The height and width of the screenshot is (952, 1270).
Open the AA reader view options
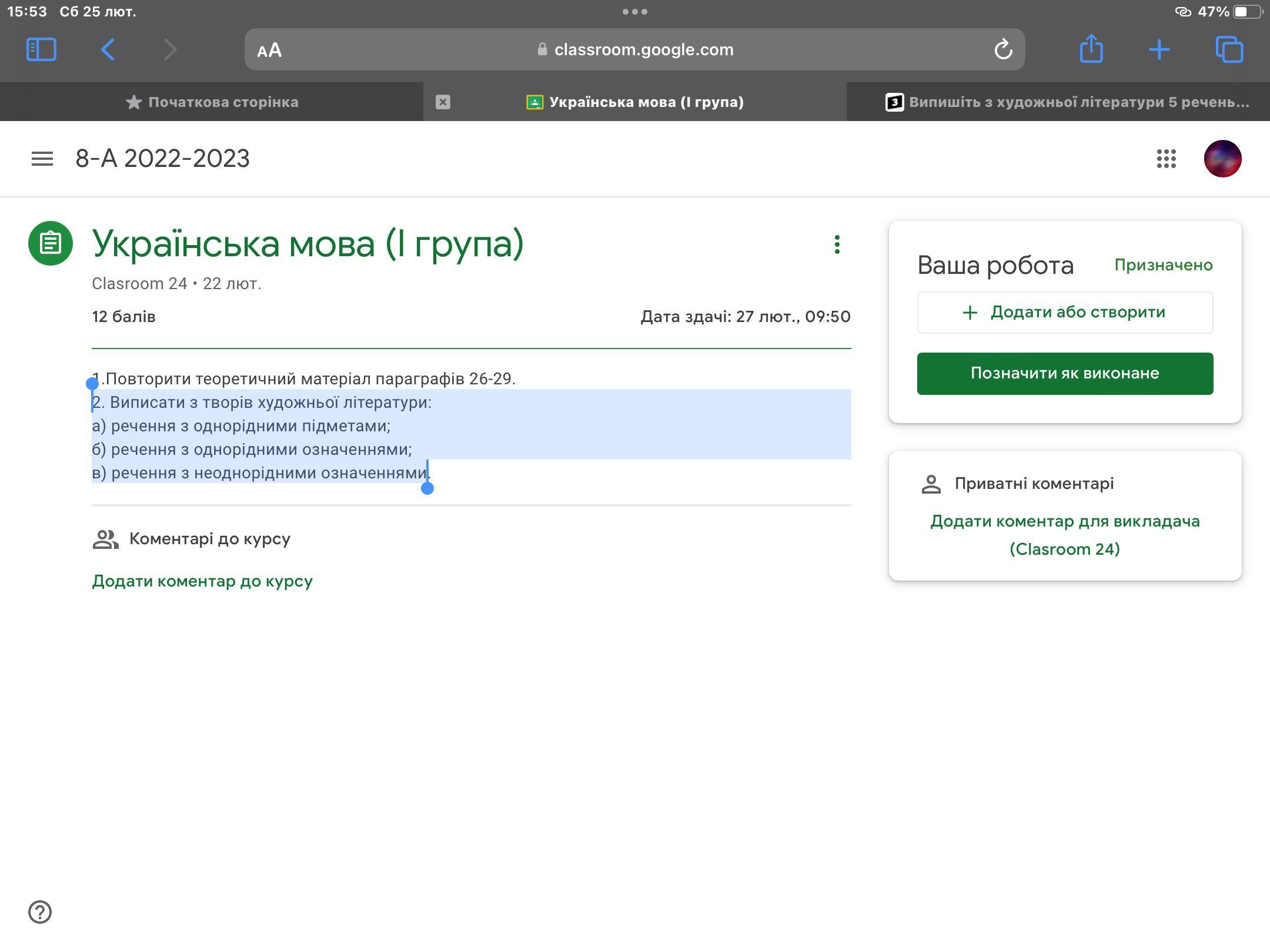269,51
